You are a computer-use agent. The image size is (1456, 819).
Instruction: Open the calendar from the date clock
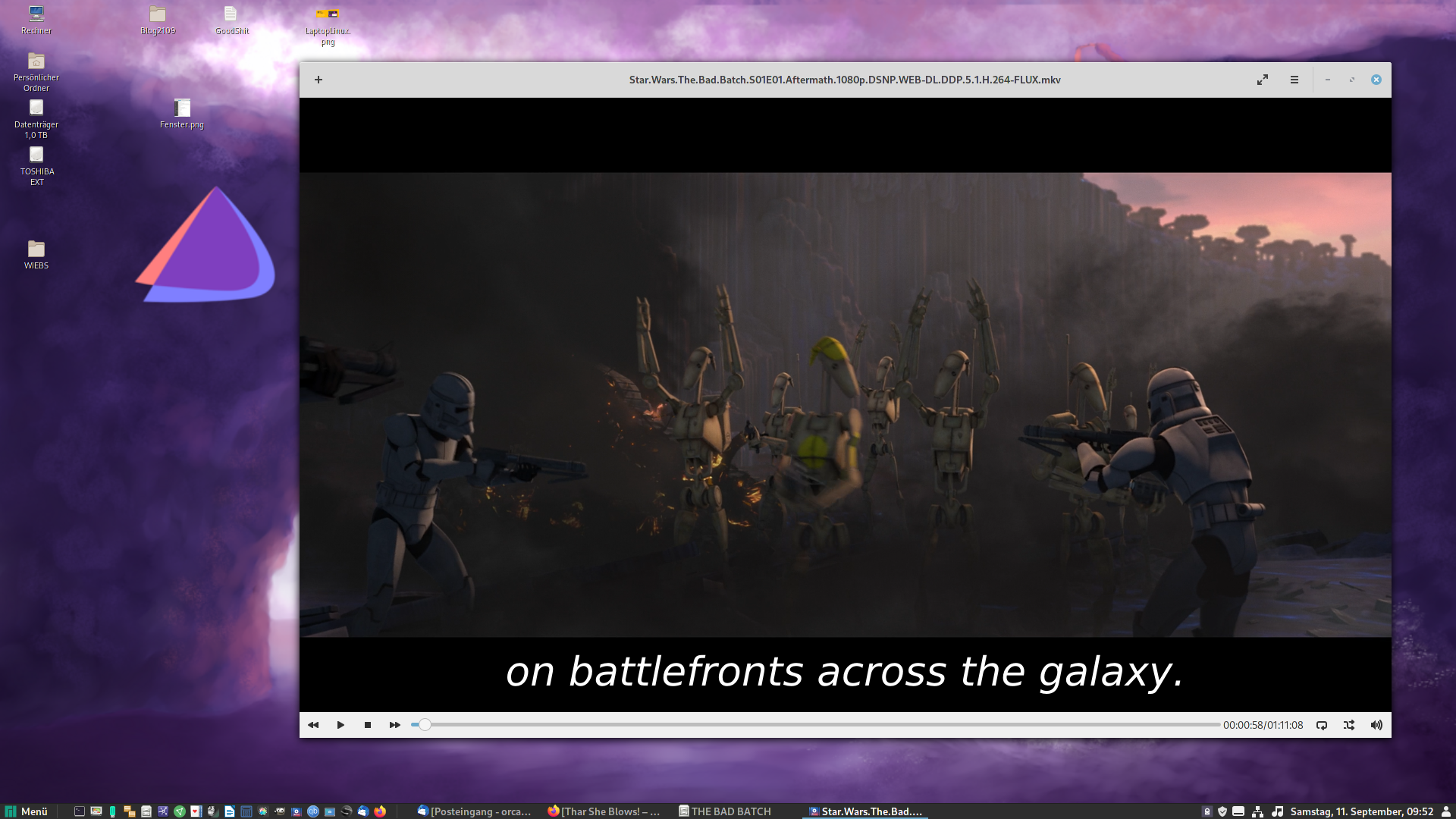click(x=1362, y=811)
